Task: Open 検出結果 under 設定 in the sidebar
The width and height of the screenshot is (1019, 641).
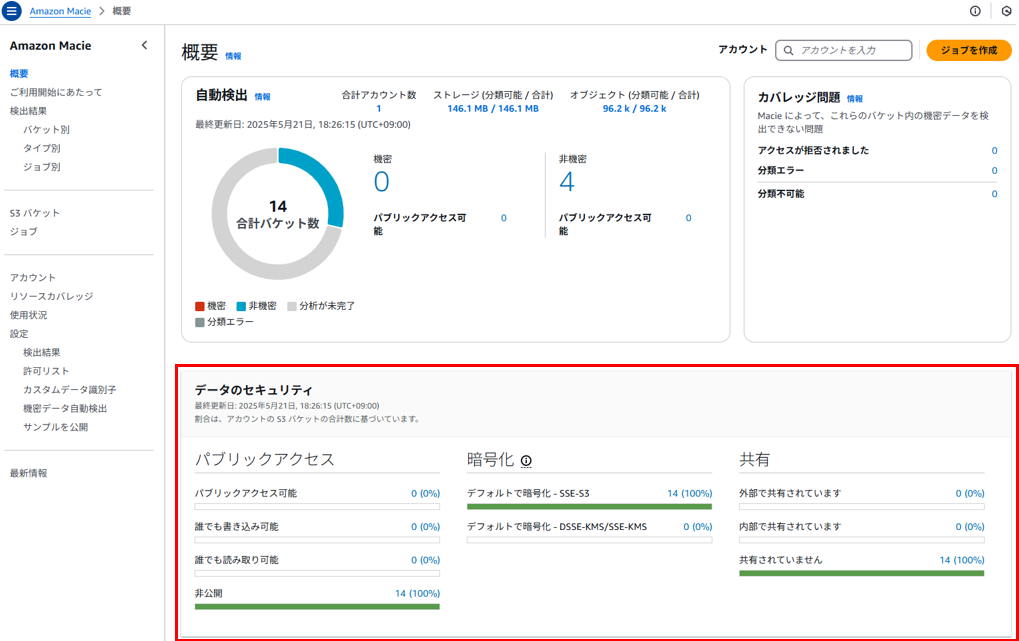Action: 42,352
